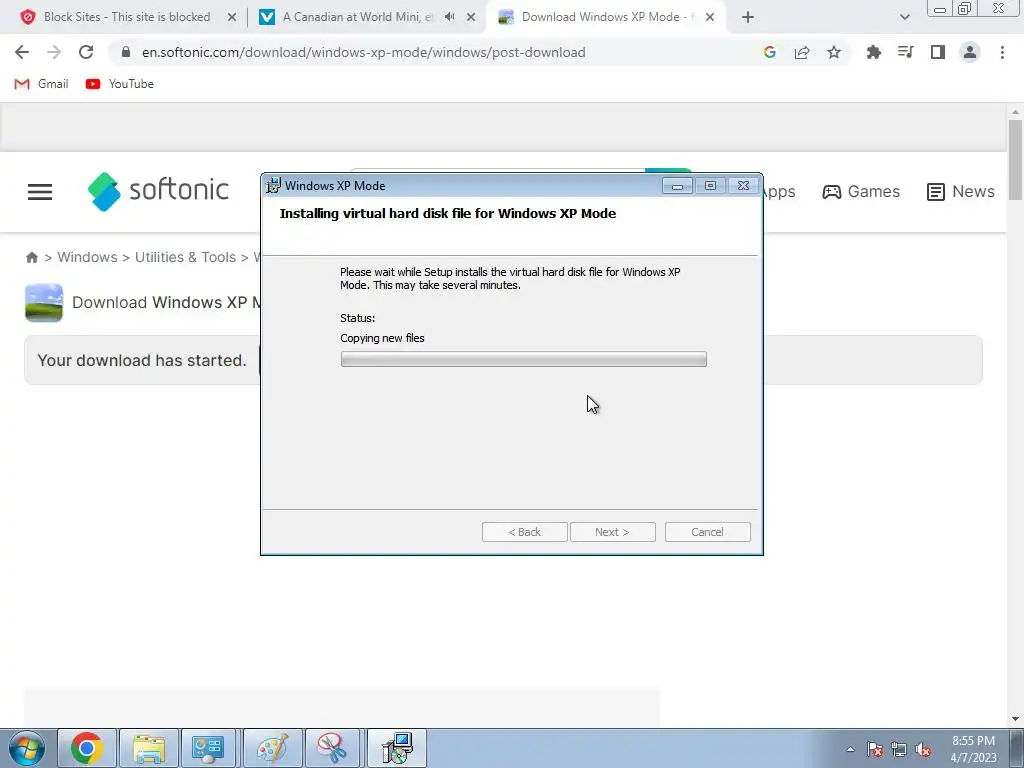The image size is (1024, 768).
Task: Mute the audio on the Canadian at World Mini tab
Action: point(449,17)
